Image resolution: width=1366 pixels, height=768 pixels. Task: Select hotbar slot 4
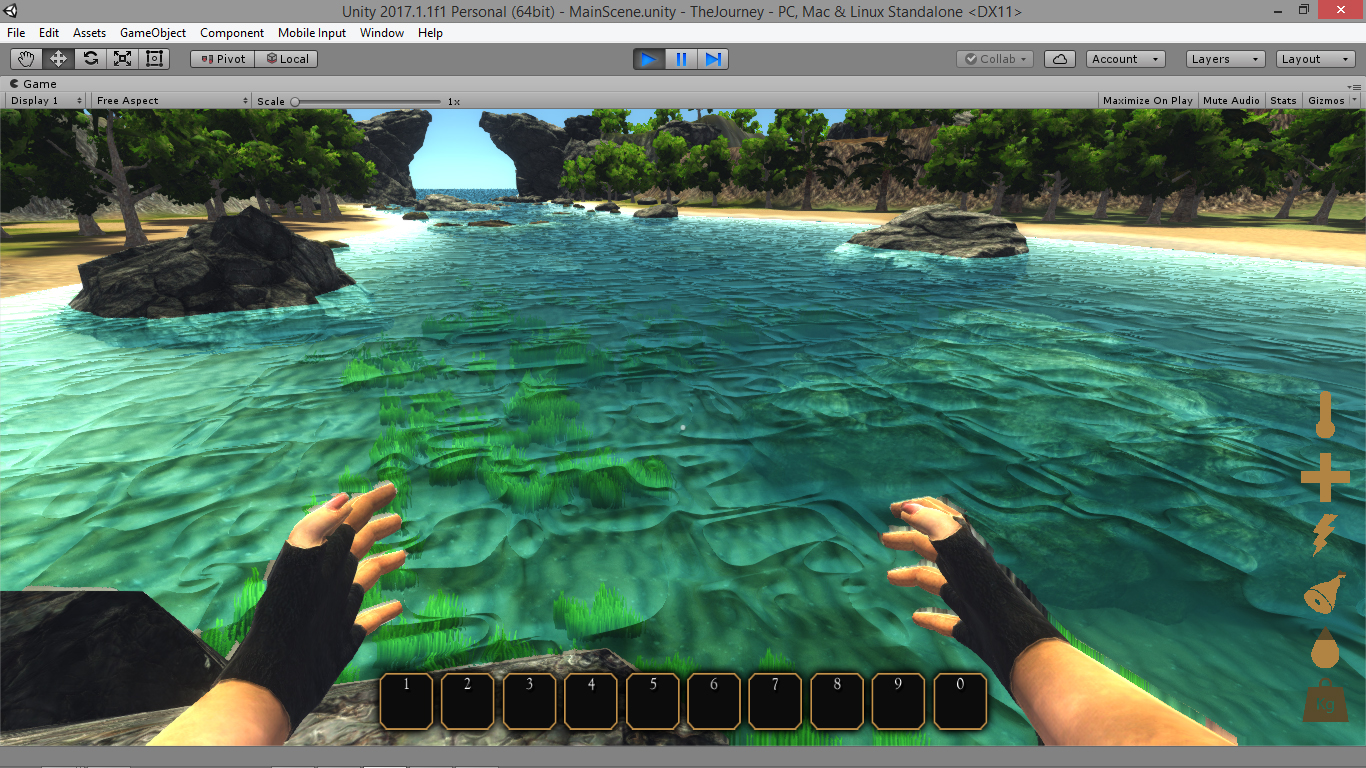tap(591, 701)
